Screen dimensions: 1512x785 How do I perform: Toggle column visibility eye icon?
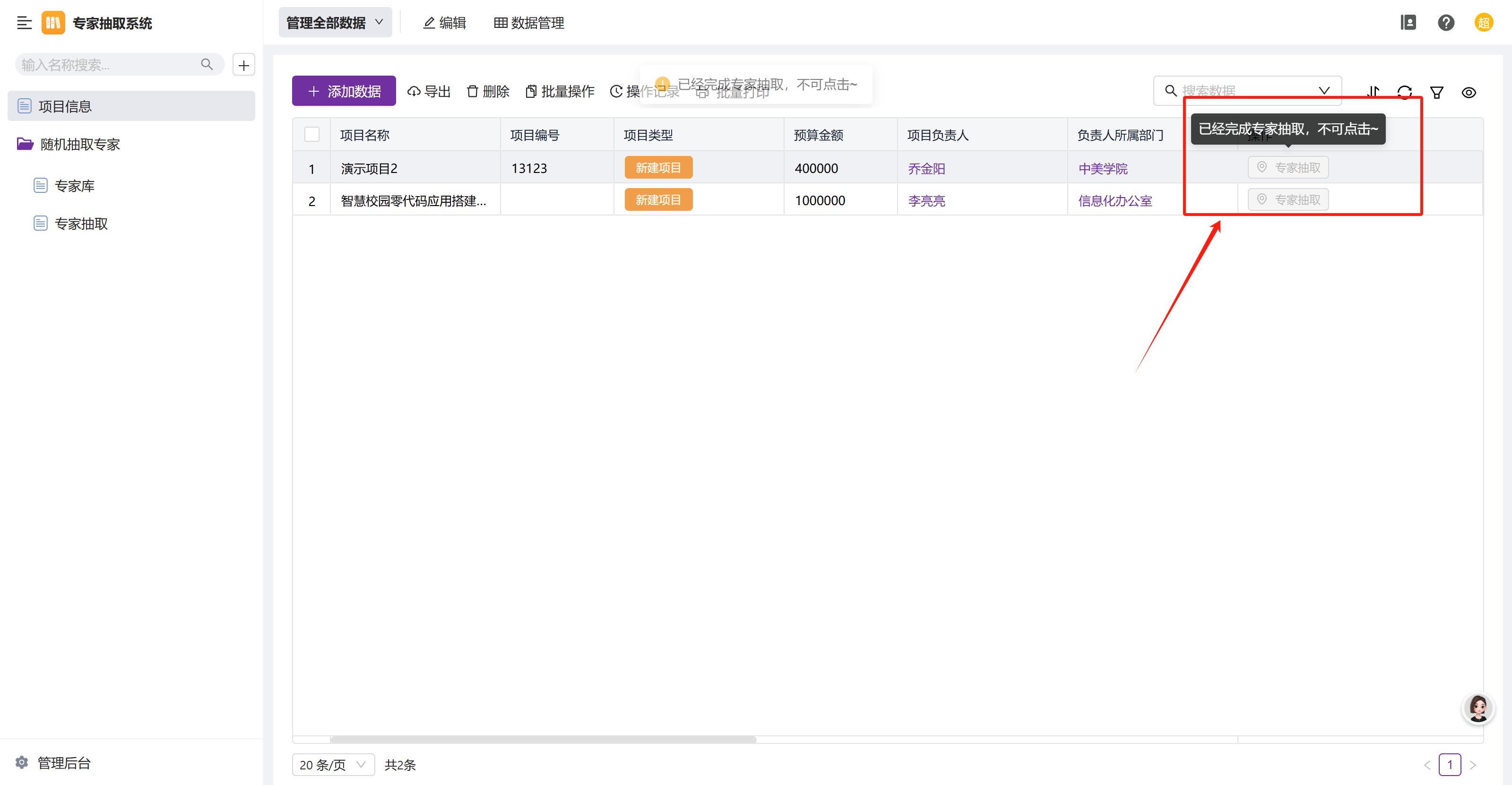coord(1469,92)
